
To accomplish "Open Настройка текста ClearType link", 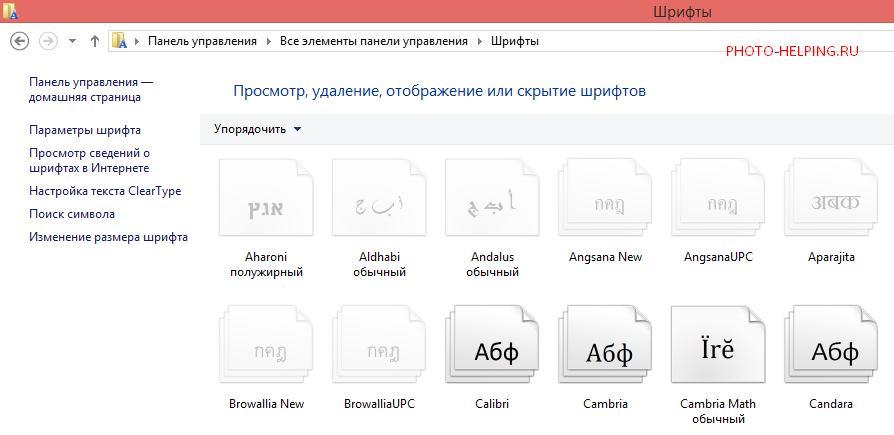I will tap(105, 191).
